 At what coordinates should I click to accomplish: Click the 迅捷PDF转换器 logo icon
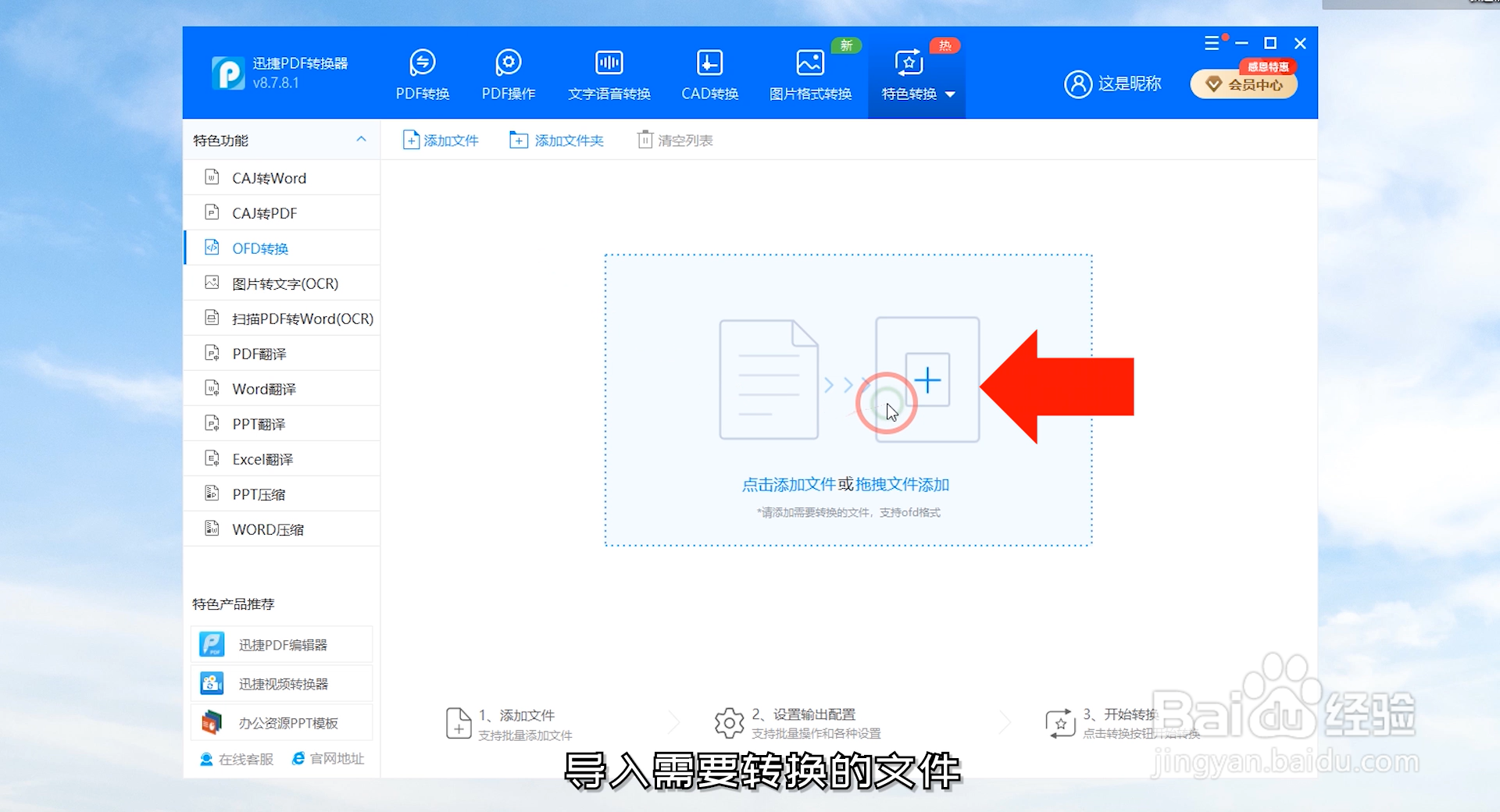pyautogui.click(x=228, y=73)
